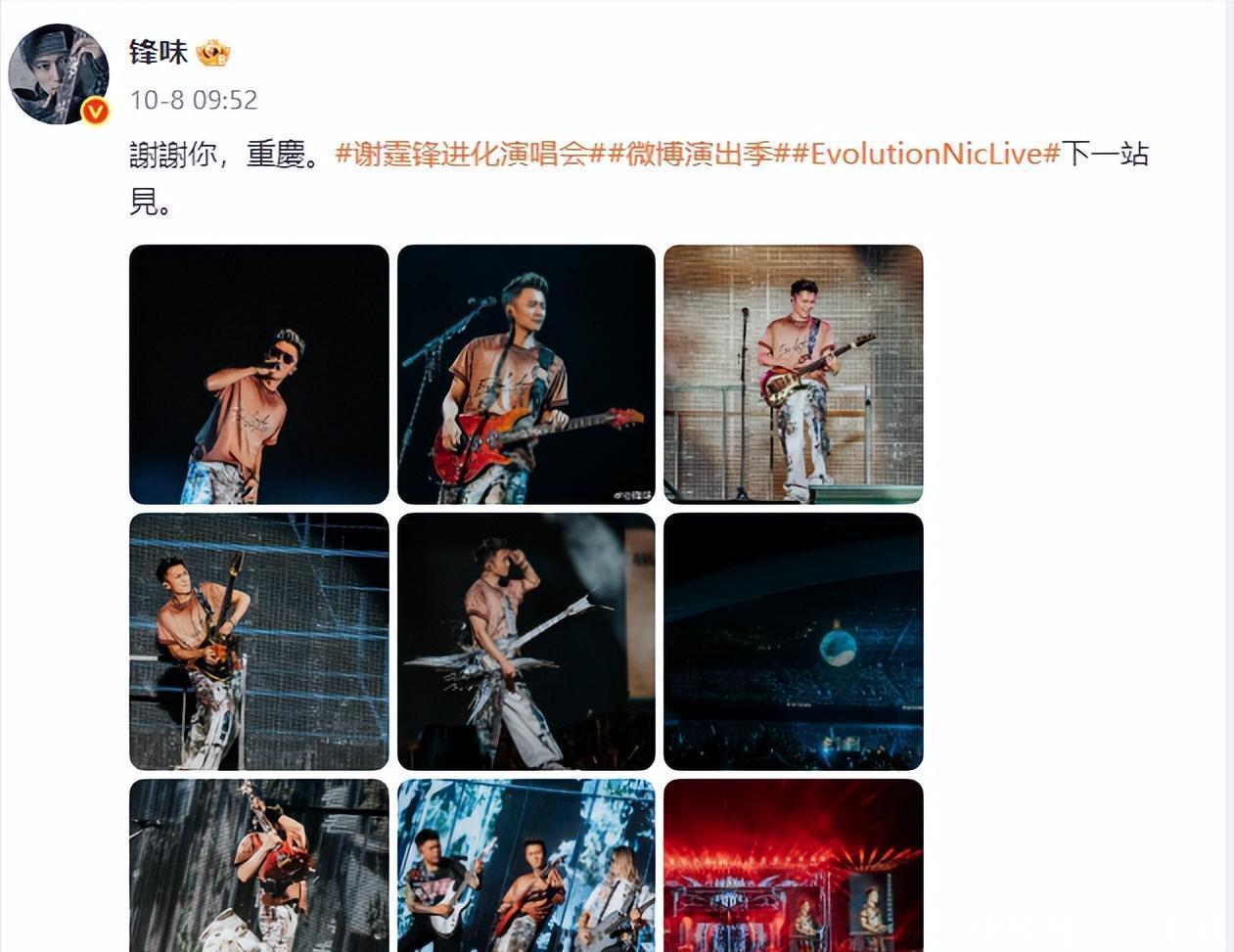This screenshot has height=952, width=1234.
Task: Click the orange verified badge on avatar
Action: click(x=95, y=112)
